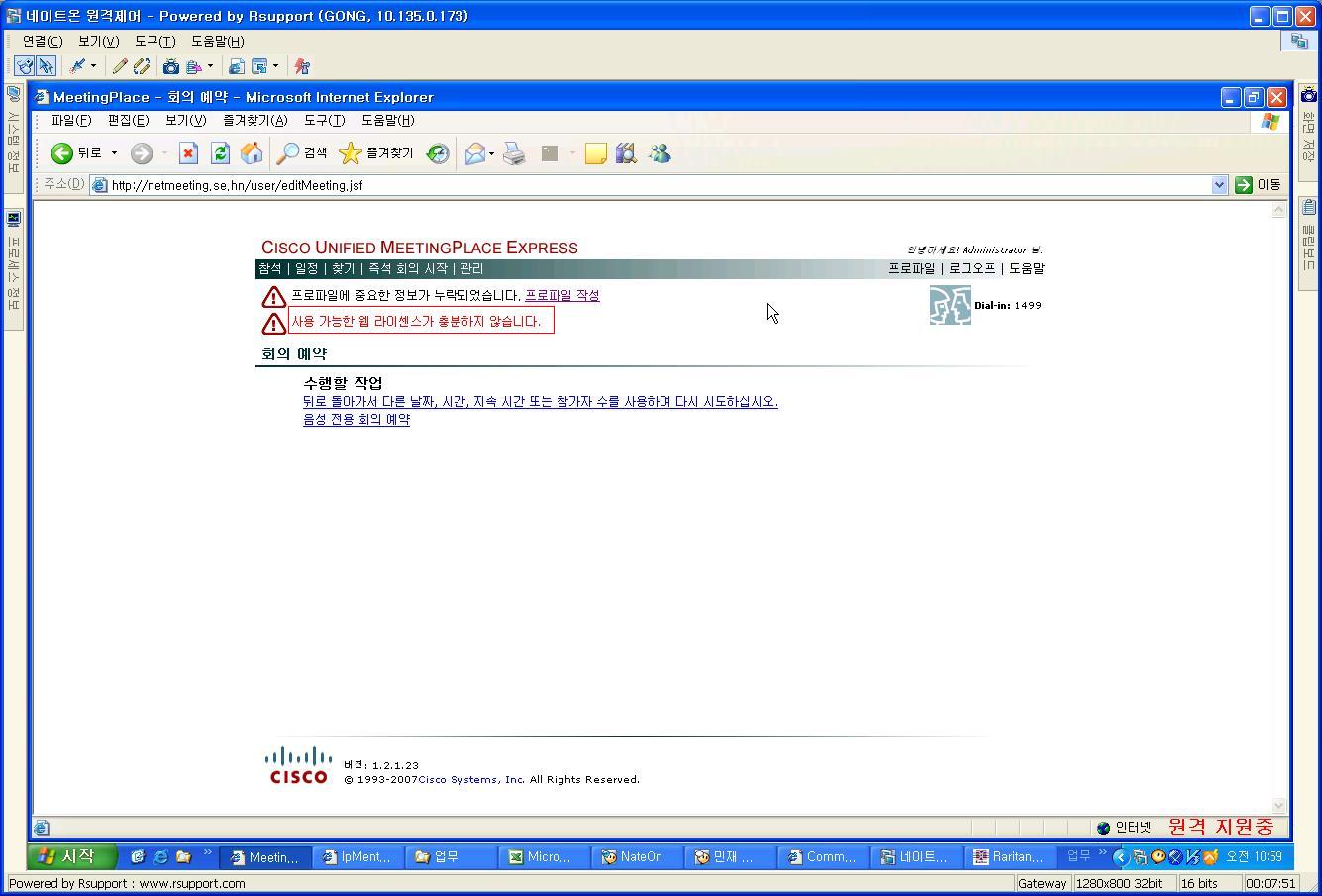Click 로그오프 in the top-right nav
The width and height of the screenshot is (1322, 896).
click(971, 268)
